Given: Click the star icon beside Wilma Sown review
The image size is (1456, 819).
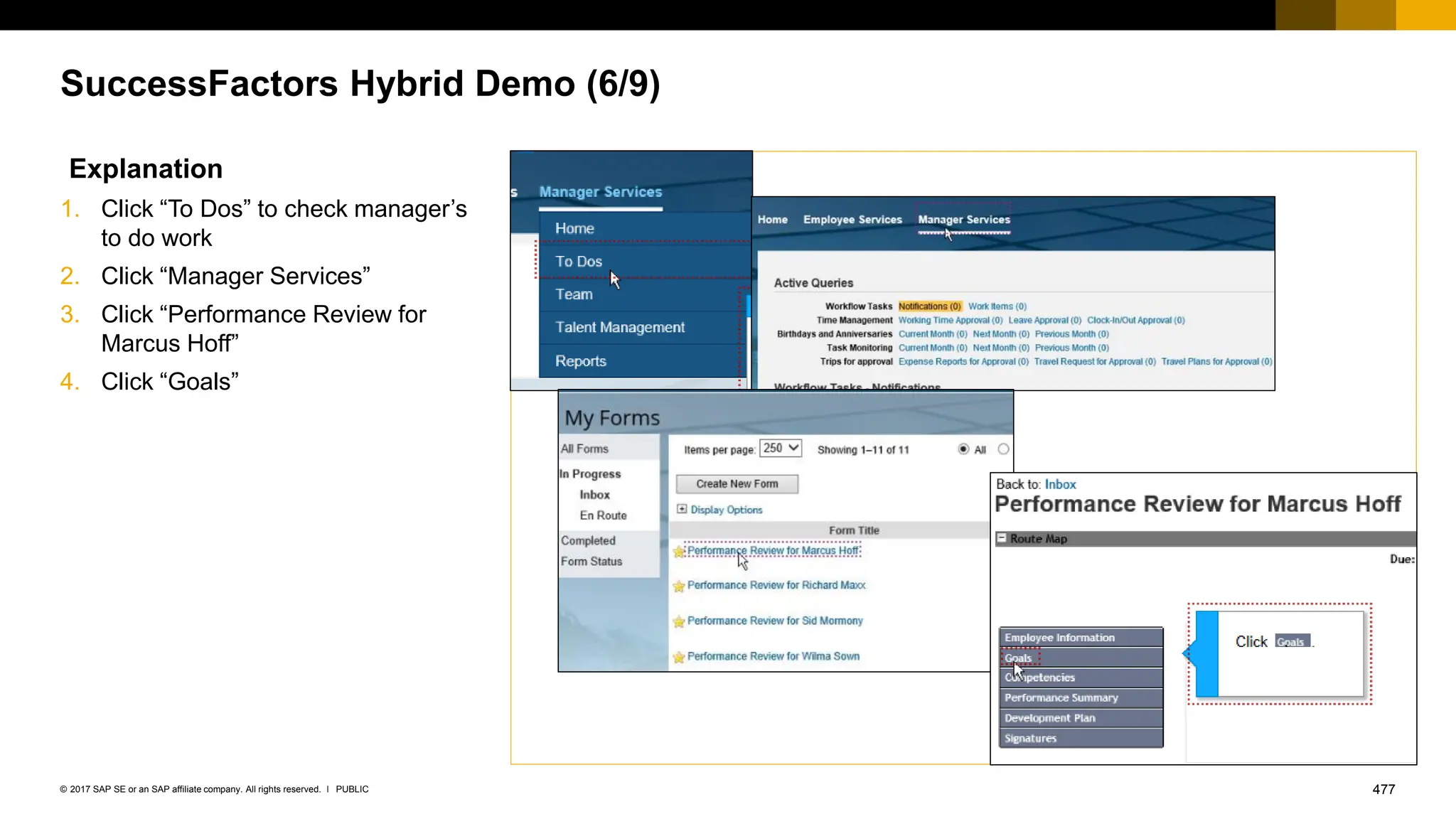Looking at the screenshot, I should tap(679, 657).
